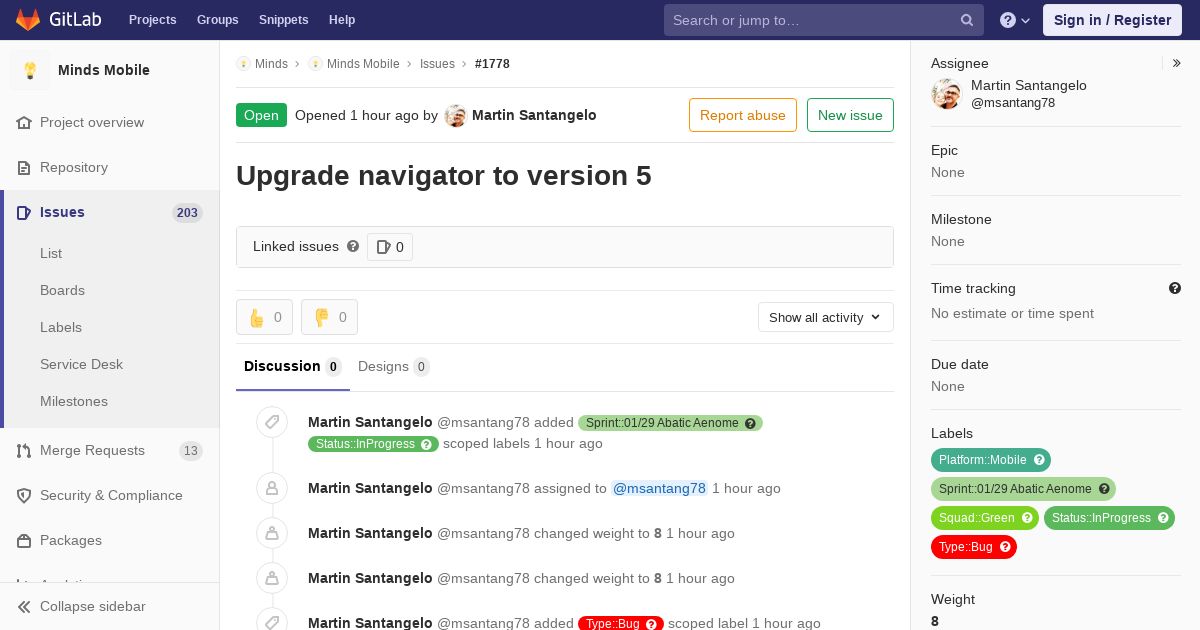The image size is (1200, 630).
Task: Click the thumbs up reaction
Action: [264, 317]
